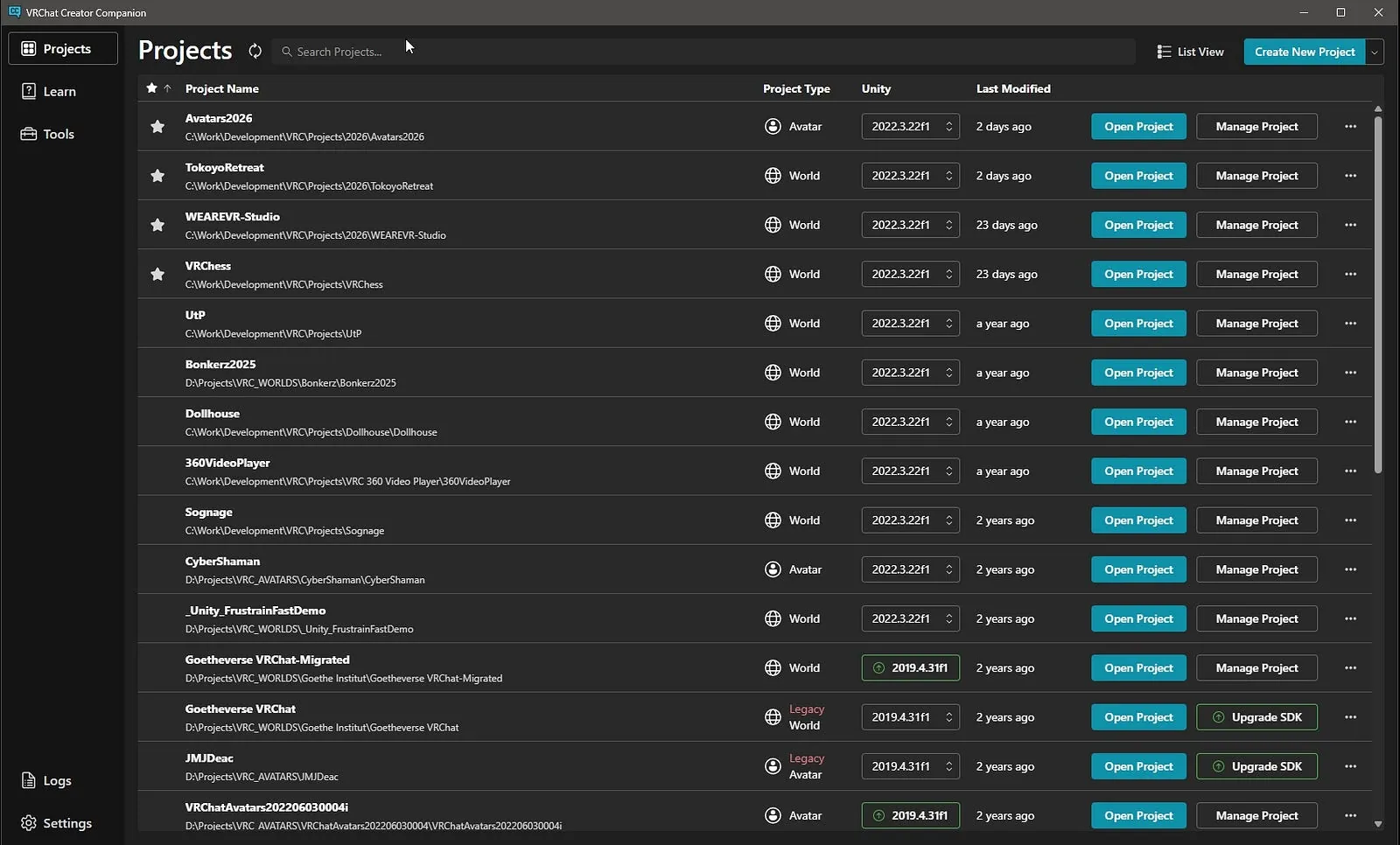Click the VRChat Creator Companion app icon
This screenshot has width=1400, height=845.
(14, 12)
